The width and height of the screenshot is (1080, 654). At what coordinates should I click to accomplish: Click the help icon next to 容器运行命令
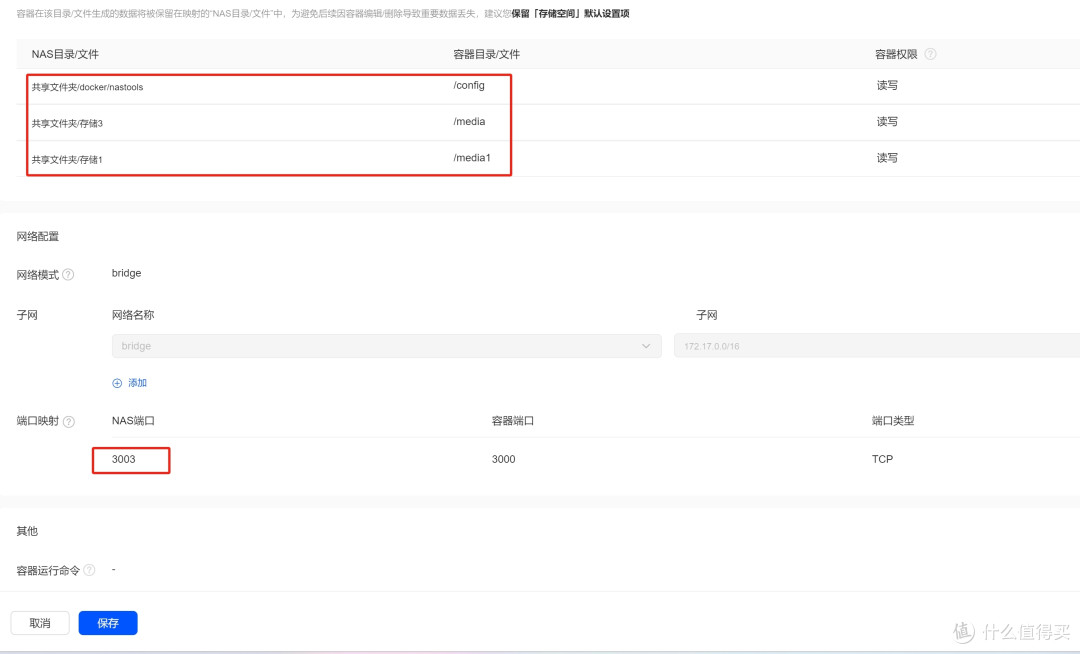[89, 570]
